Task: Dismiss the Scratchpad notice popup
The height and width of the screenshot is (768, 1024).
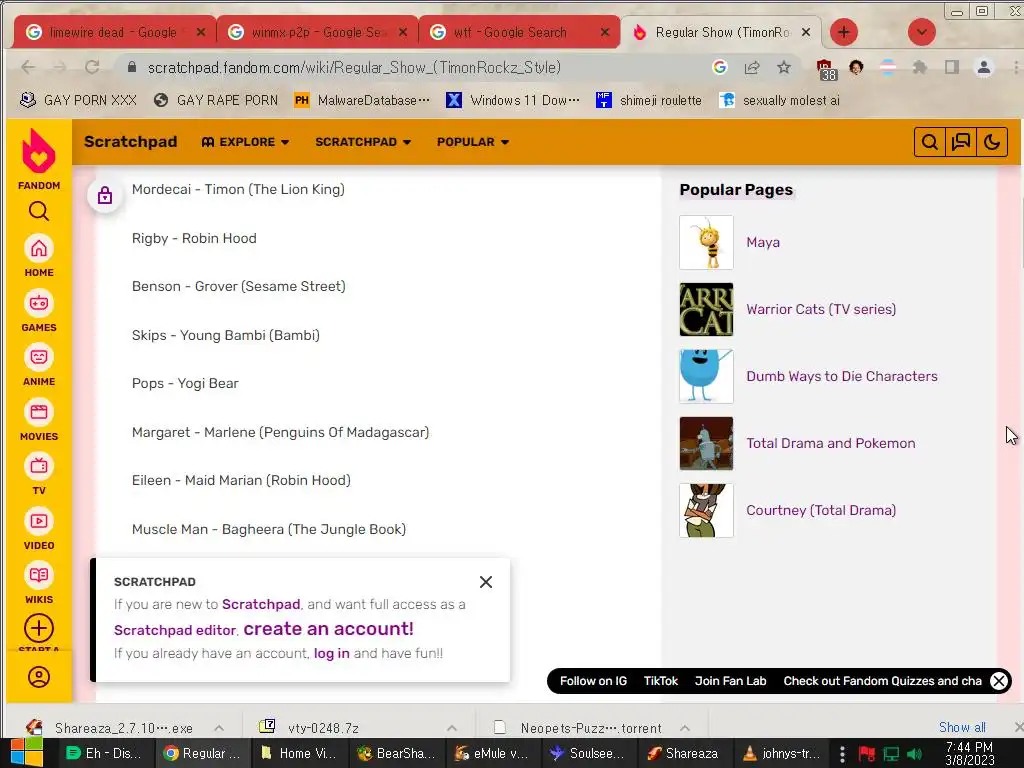Action: tap(485, 582)
